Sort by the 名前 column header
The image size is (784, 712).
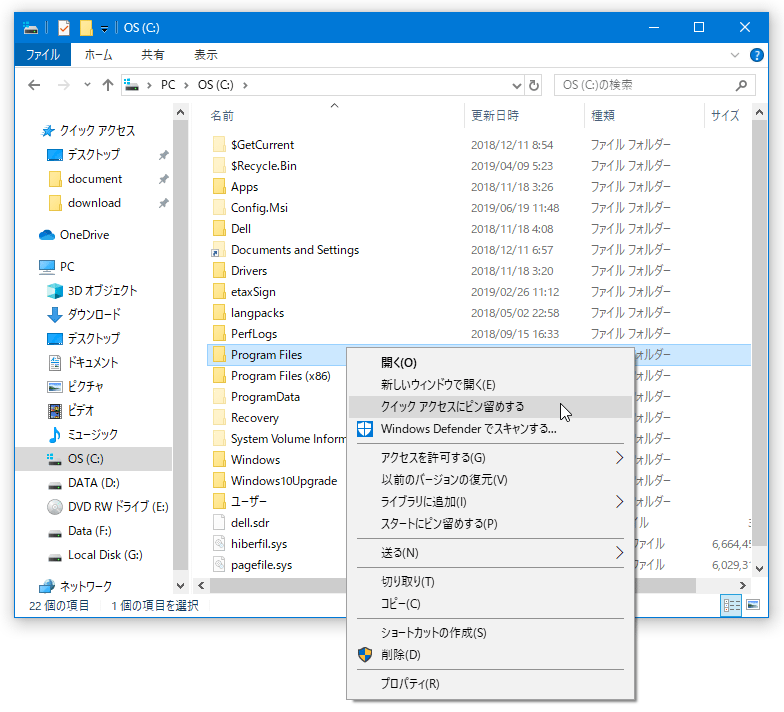(x=222, y=116)
